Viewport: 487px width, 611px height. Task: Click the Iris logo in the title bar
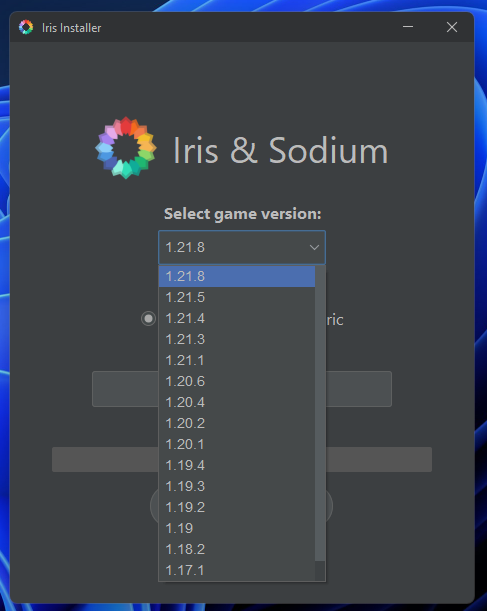click(26, 27)
